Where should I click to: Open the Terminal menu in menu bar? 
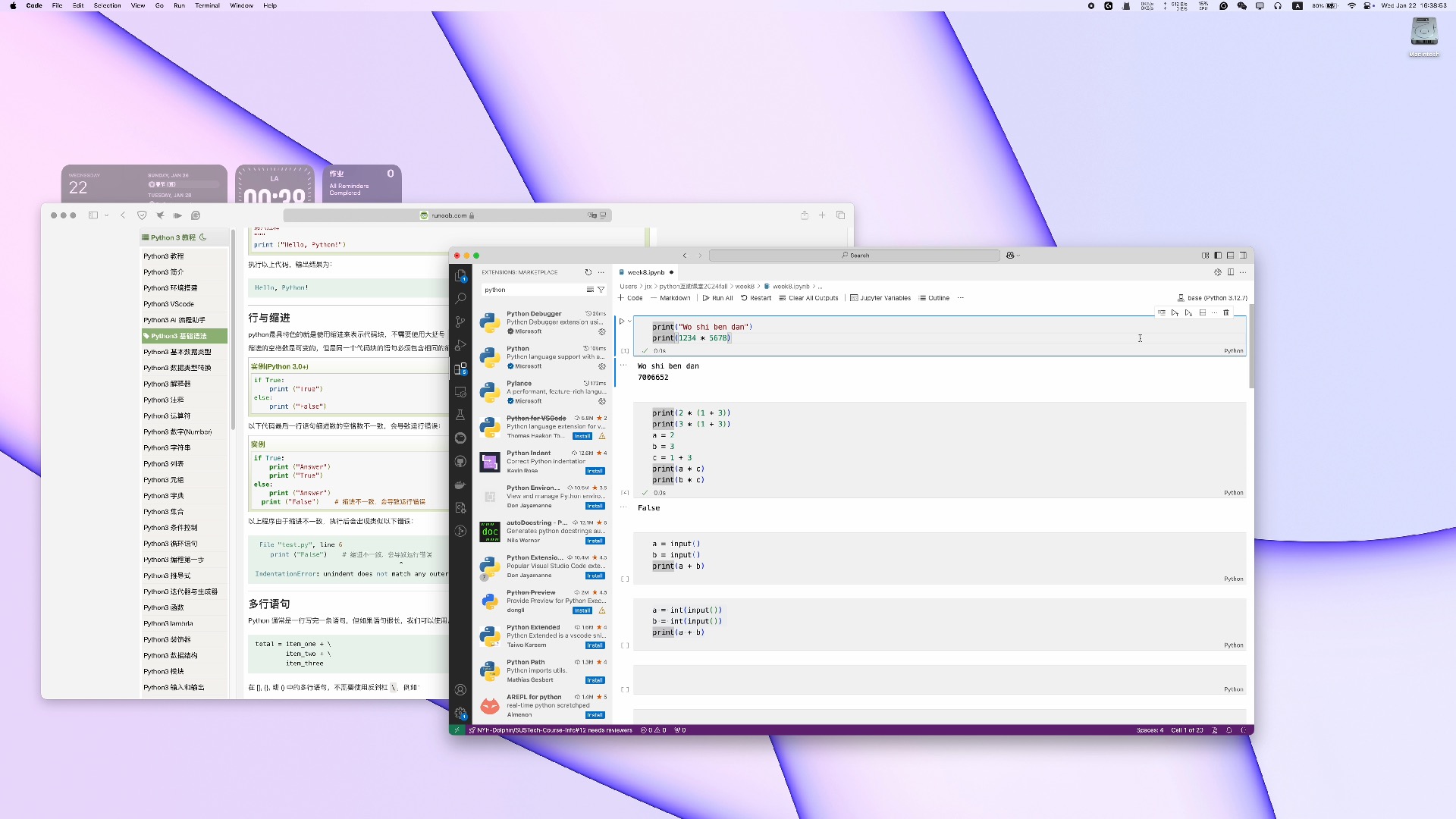[207, 5]
